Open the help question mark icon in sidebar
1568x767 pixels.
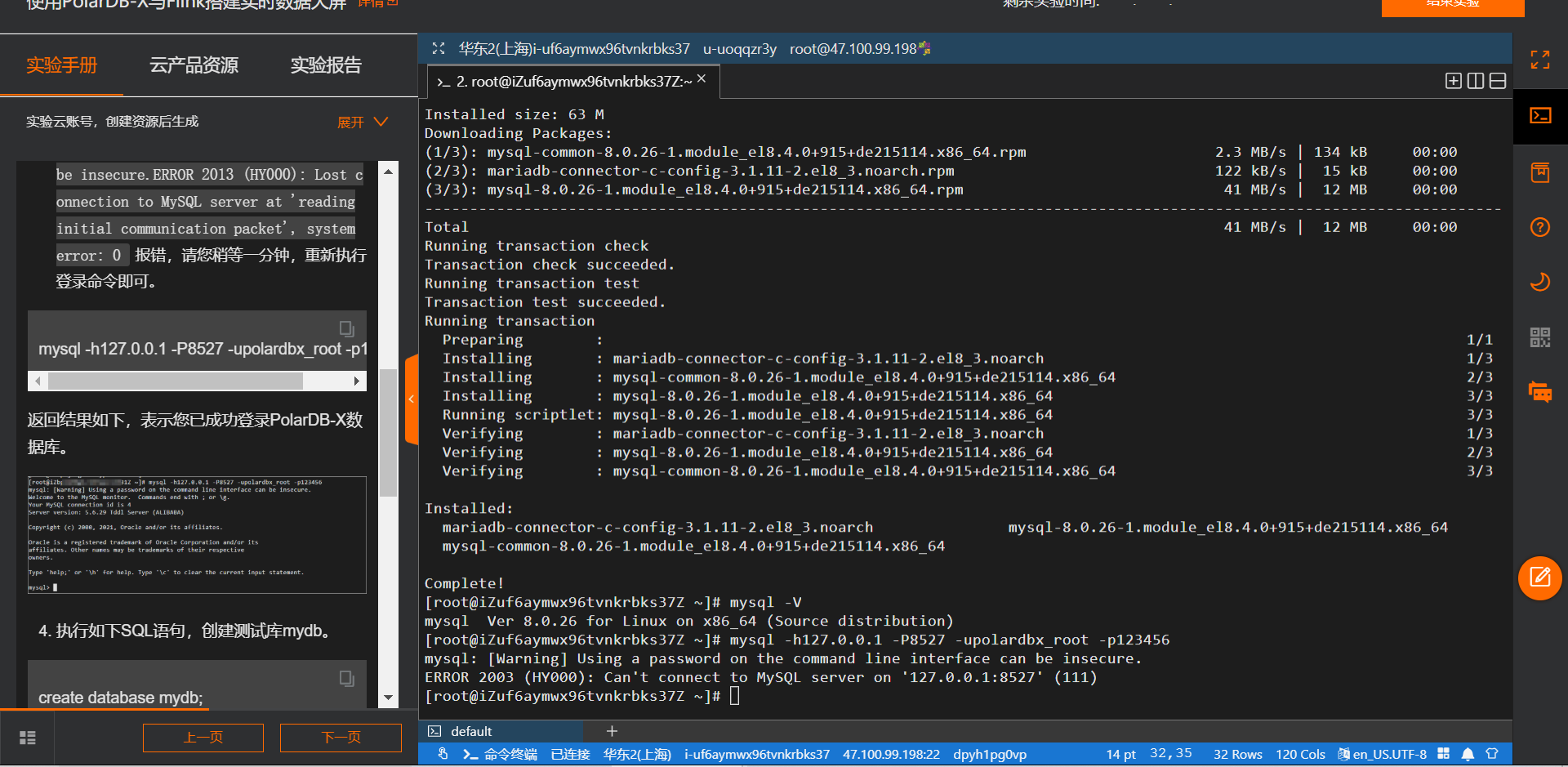point(1540,227)
